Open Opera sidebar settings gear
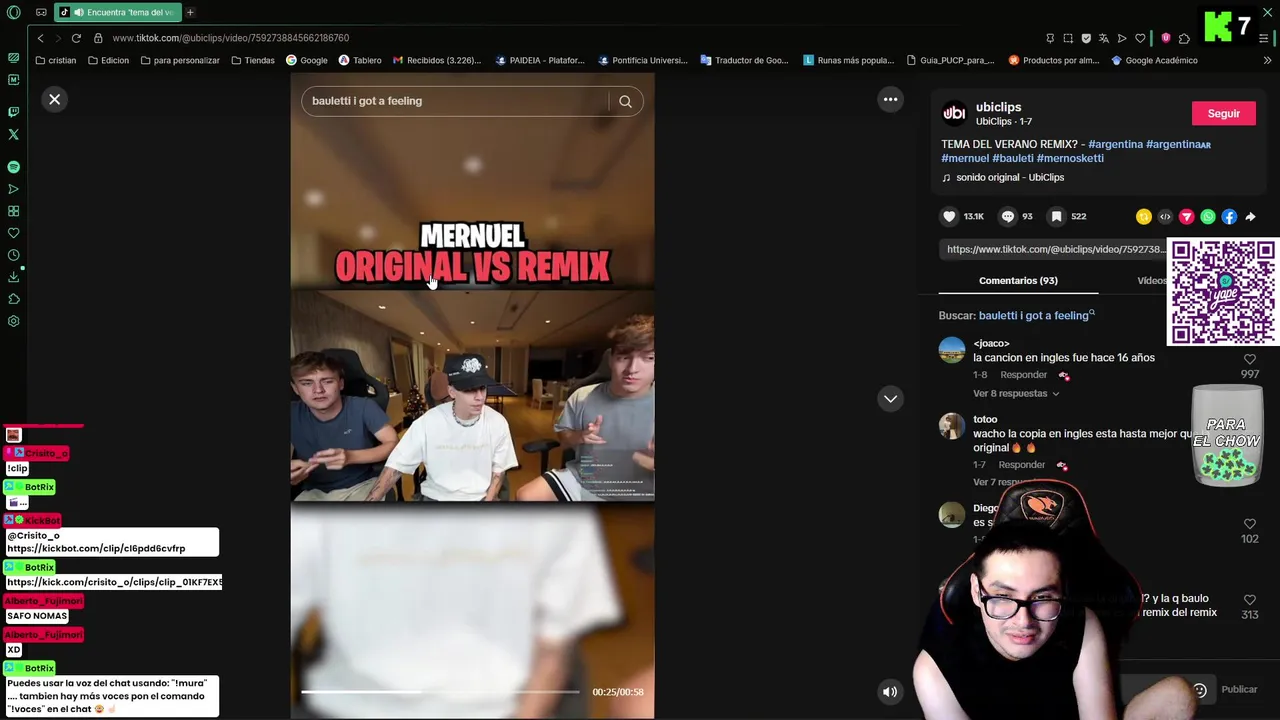 tap(13, 321)
